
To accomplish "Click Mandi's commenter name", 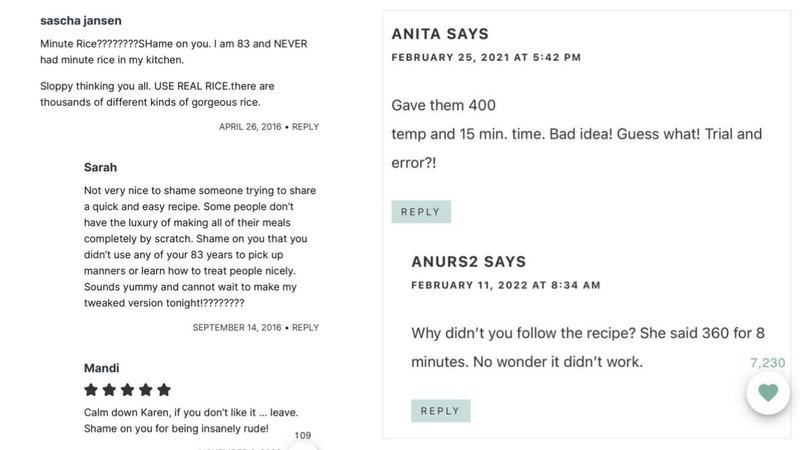I will point(101,367).
